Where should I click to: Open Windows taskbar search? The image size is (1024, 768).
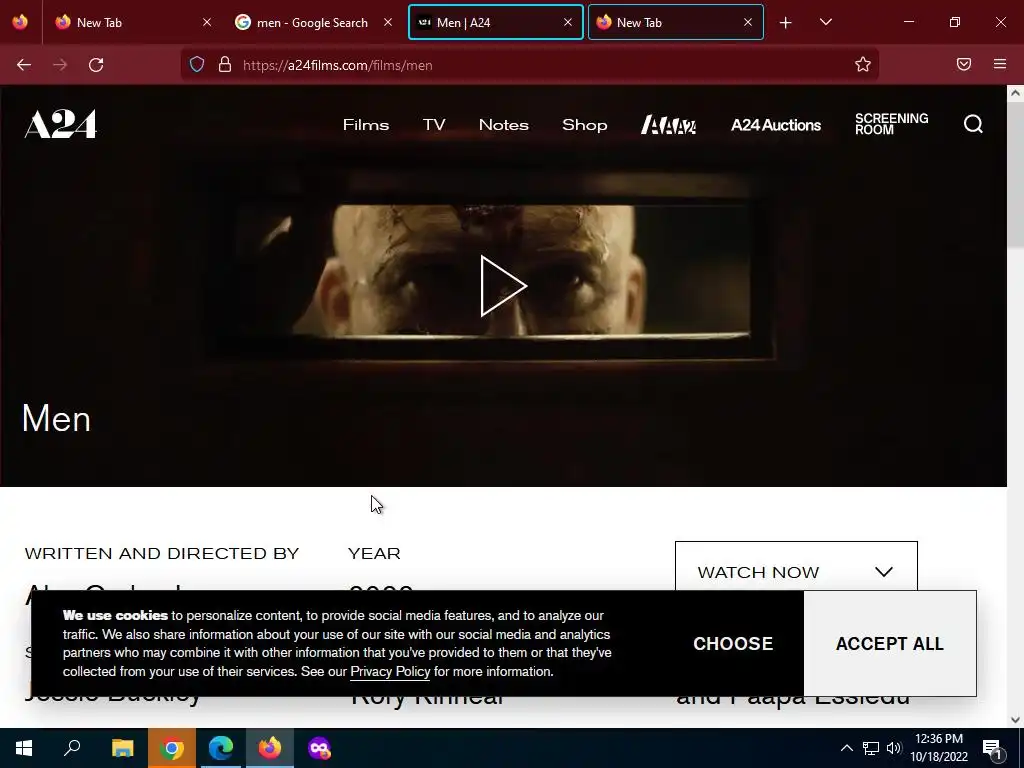[72, 748]
